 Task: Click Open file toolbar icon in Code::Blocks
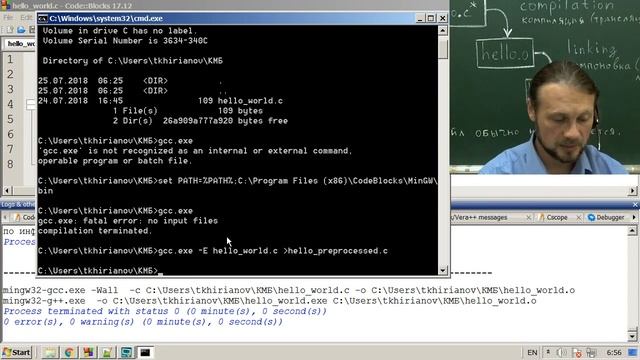[21, 30]
